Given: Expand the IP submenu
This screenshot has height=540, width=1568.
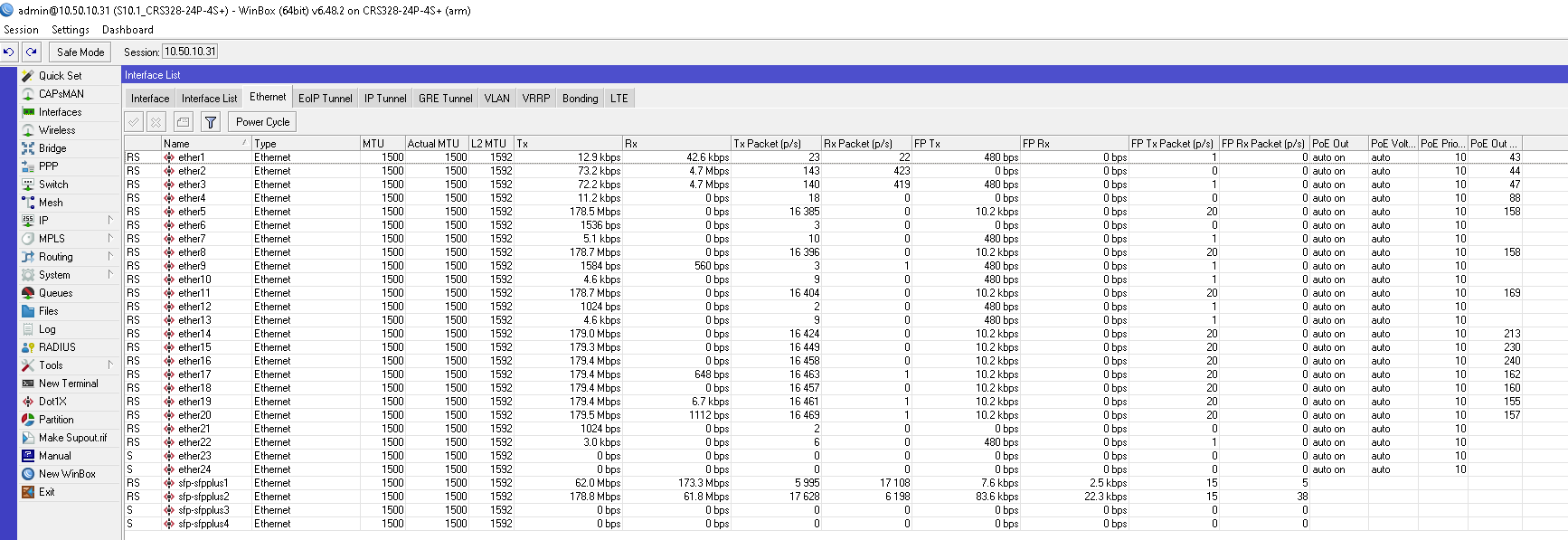Looking at the screenshot, I should [111, 221].
